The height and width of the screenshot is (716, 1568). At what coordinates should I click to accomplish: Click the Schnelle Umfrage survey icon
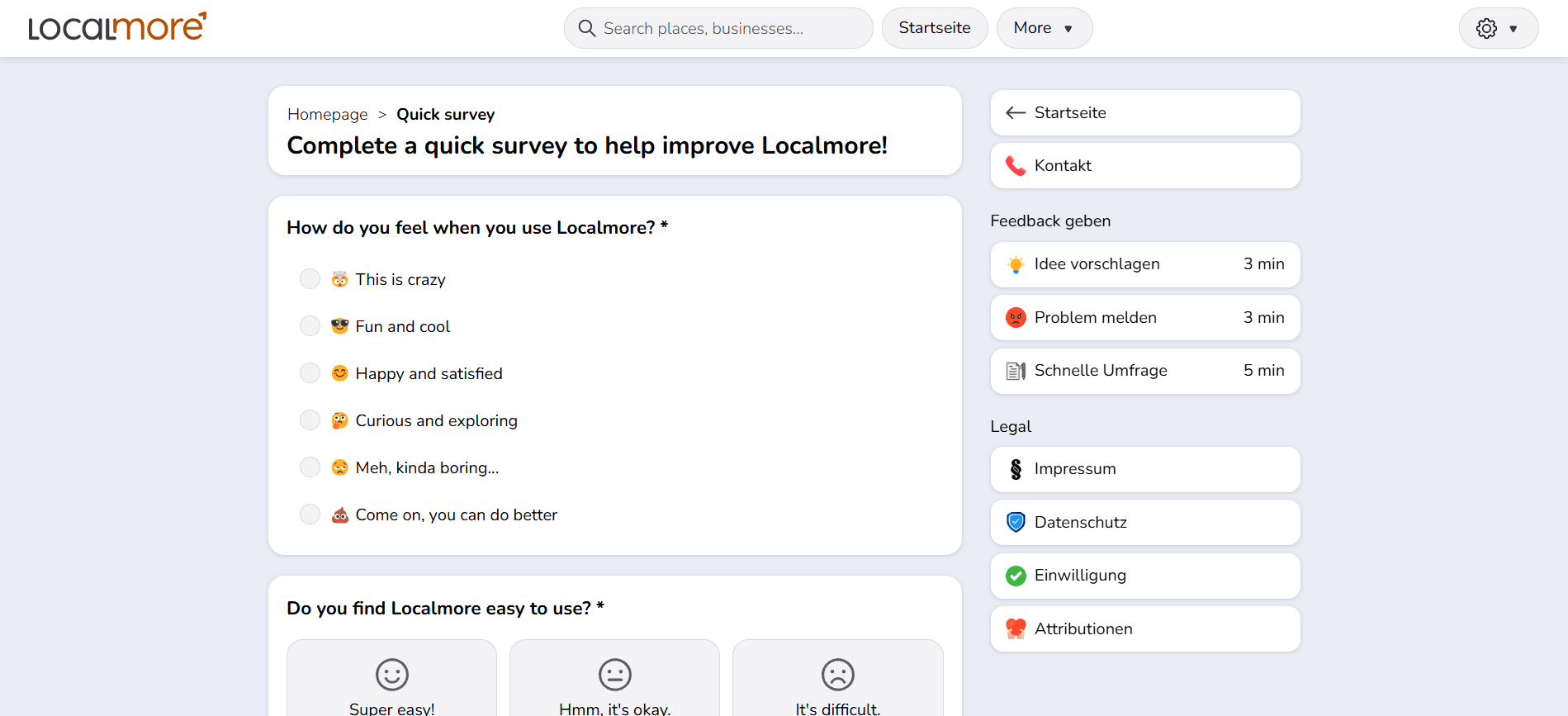[x=1016, y=371]
